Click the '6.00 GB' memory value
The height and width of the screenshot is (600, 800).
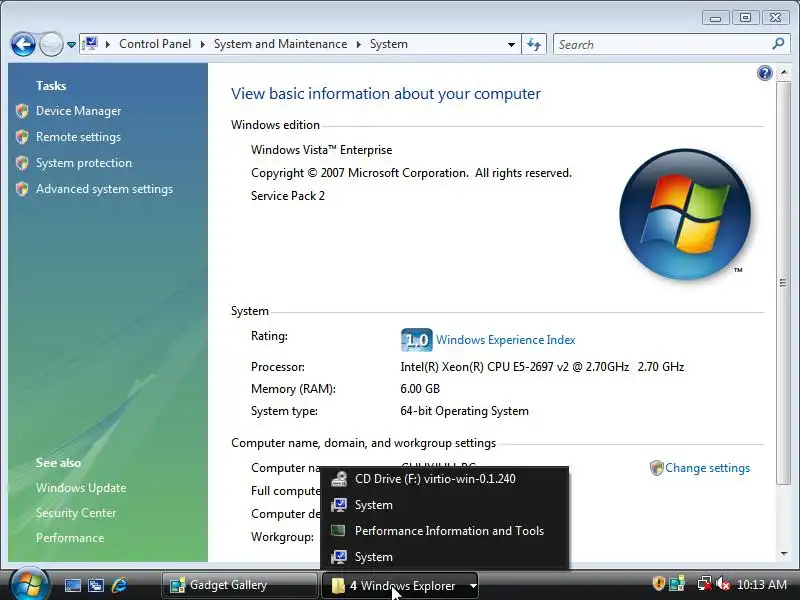point(420,389)
